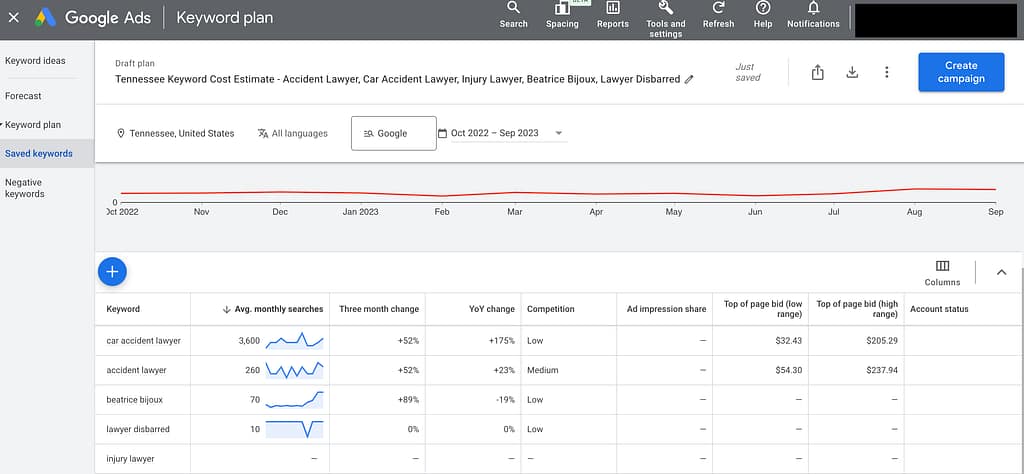Click the car accident lawyer trend sparkline
This screenshot has height=474, width=1024.
(294, 340)
